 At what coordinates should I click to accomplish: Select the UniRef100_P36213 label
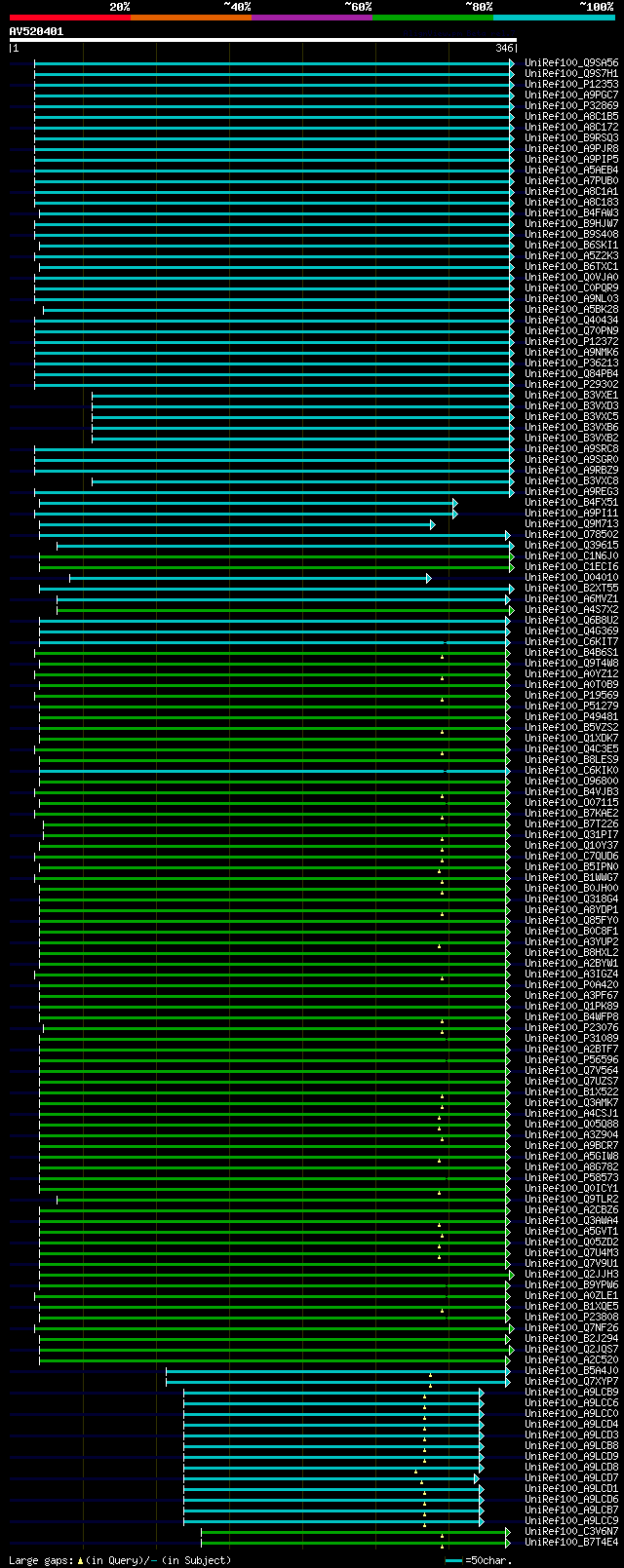571,363
